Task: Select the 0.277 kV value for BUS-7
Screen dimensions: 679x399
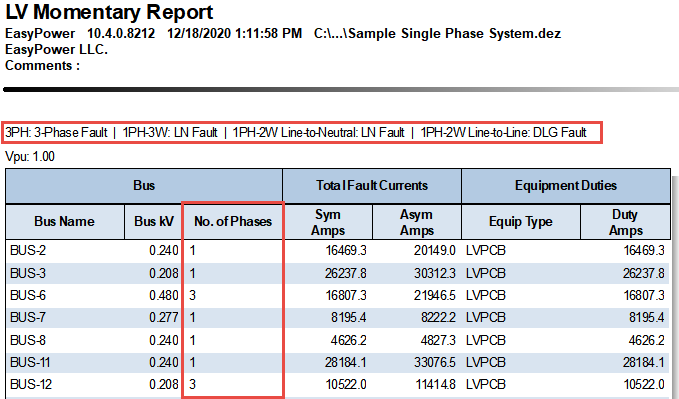Action: click(x=164, y=318)
